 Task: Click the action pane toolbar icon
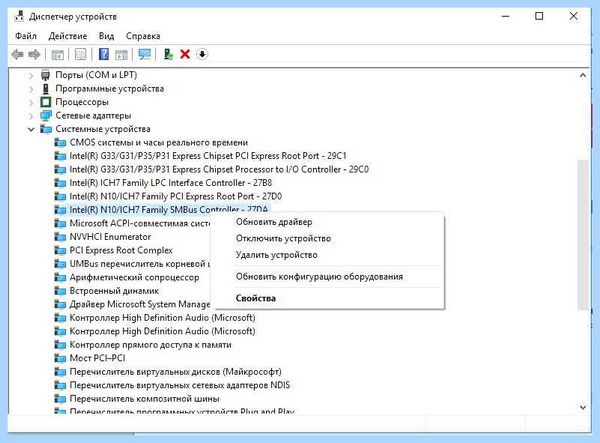click(x=121, y=54)
